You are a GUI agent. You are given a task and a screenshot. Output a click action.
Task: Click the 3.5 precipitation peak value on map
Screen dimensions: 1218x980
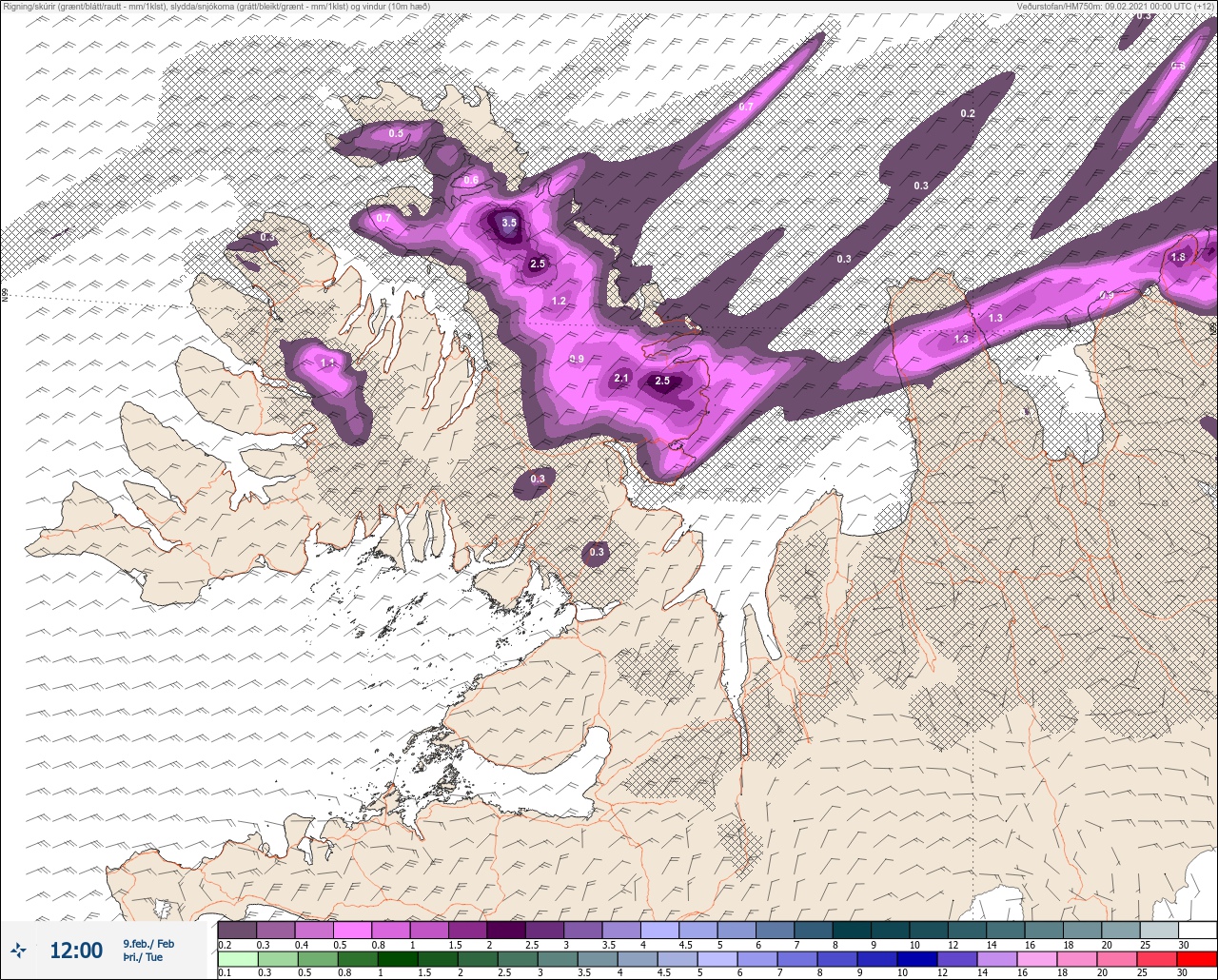(509, 223)
